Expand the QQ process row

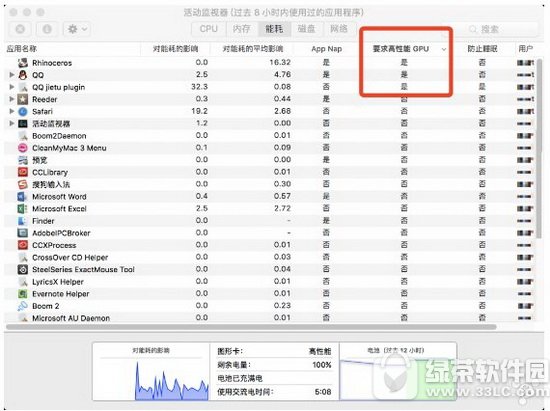click(12, 75)
